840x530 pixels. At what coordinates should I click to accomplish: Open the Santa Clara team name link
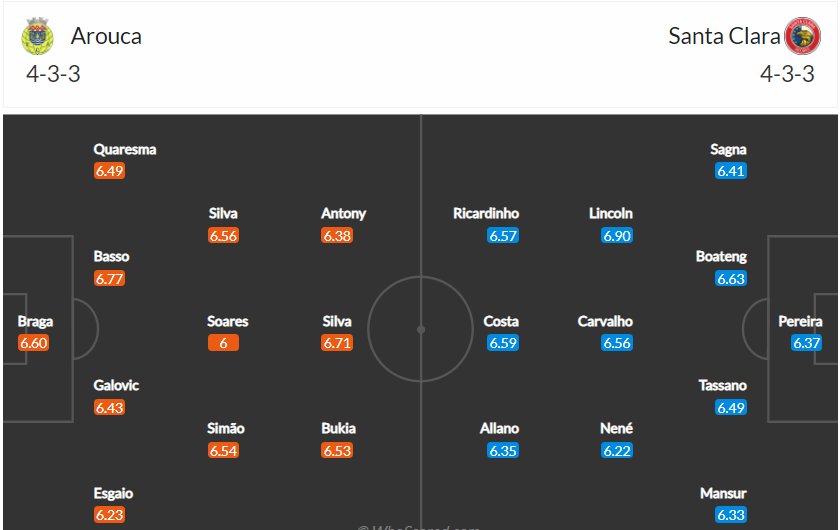(x=724, y=36)
